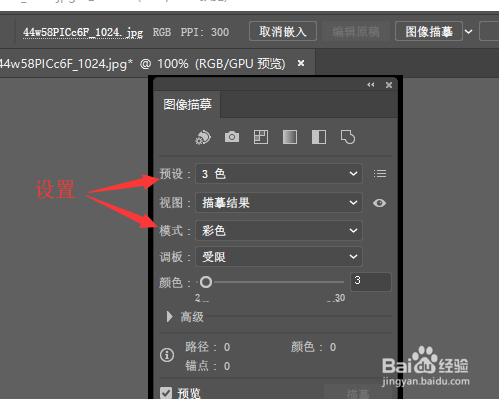Collapse the panel with double-arrow icon
The image size is (499, 399).
pos(371,85)
